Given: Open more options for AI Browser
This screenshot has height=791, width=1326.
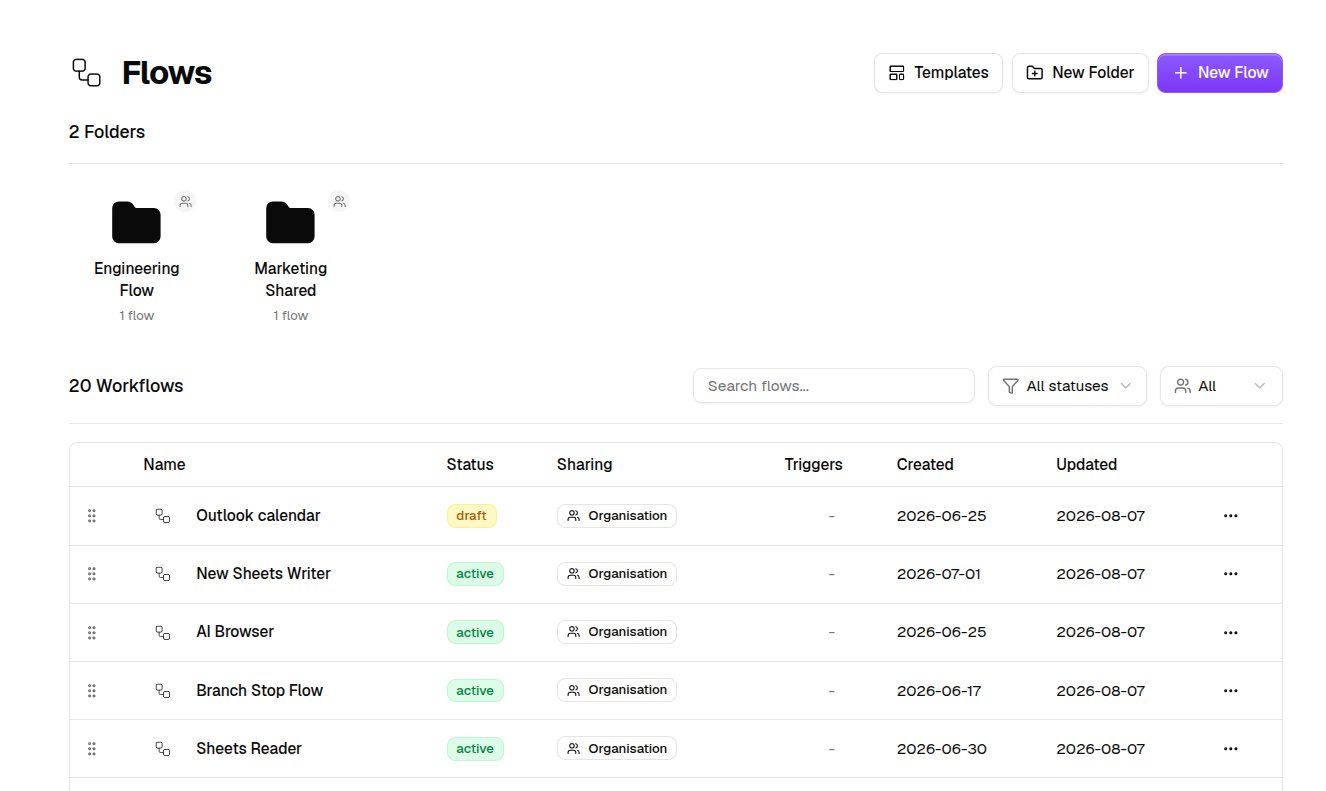Looking at the screenshot, I should (1231, 632).
